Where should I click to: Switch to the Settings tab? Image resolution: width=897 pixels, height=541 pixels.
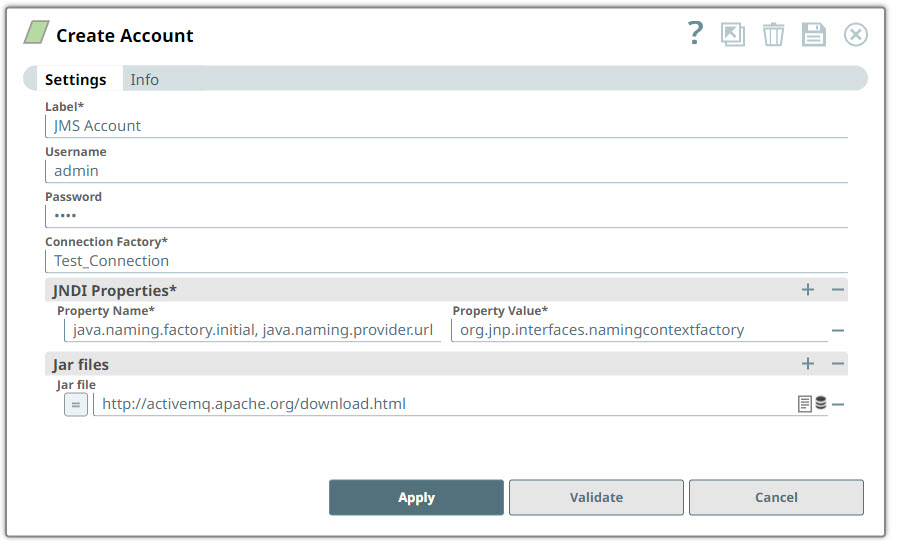point(76,79)
